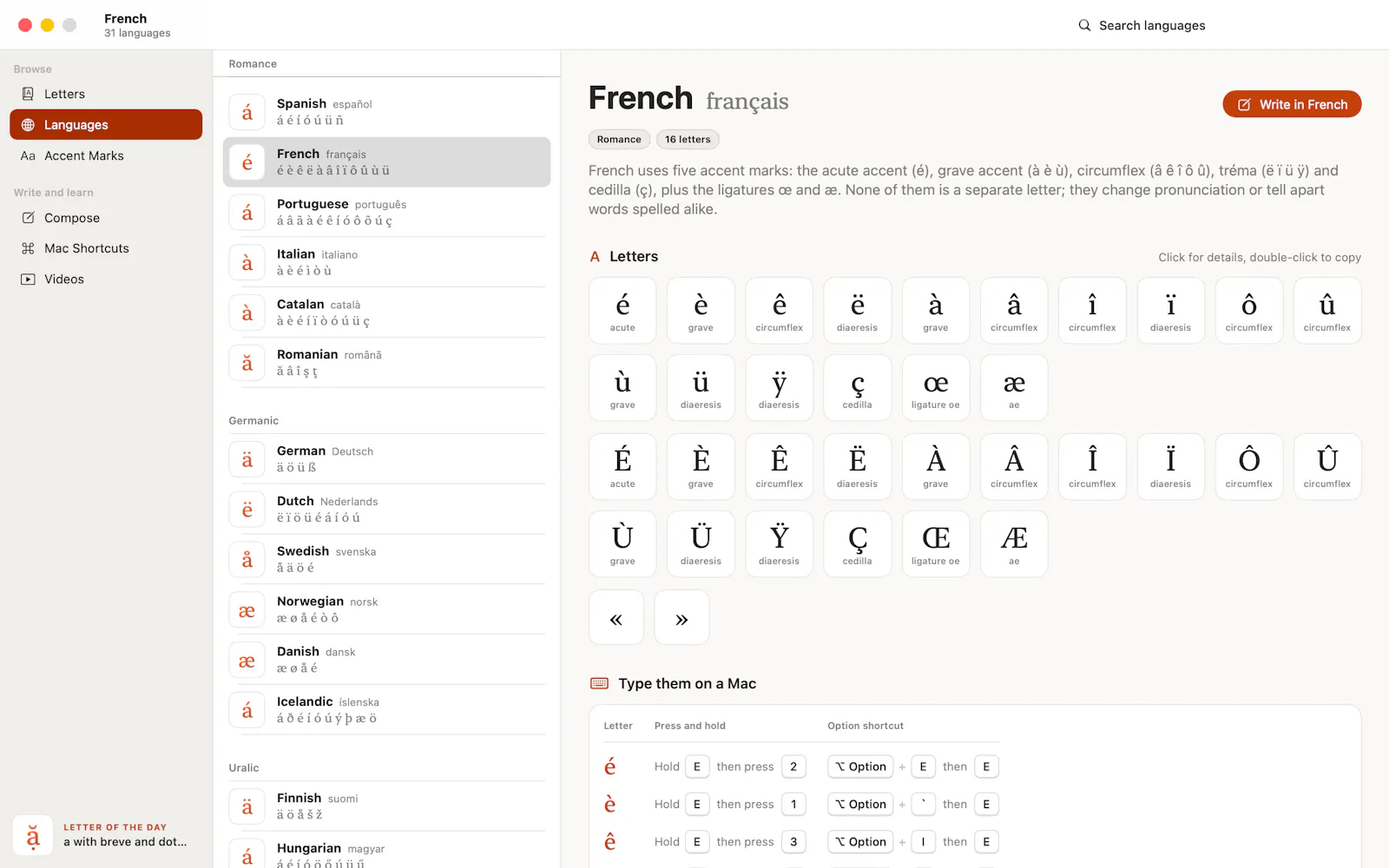Click the « left guillemet tile

(x=616, y=617)
